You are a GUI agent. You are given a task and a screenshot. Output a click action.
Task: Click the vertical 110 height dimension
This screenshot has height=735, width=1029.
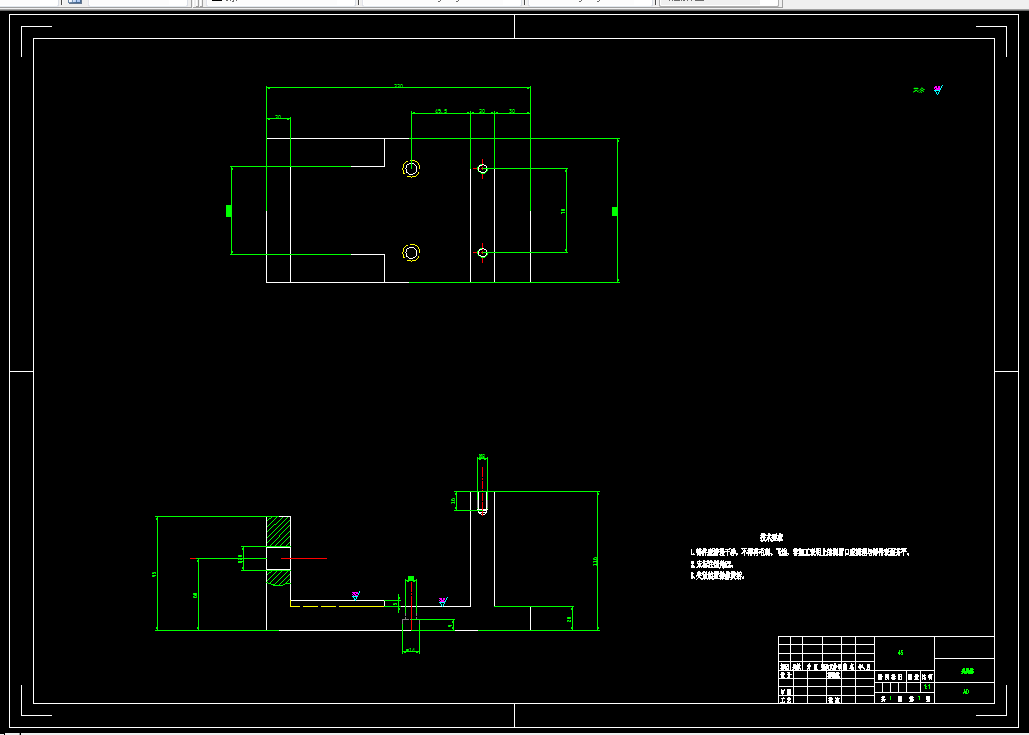595,561
